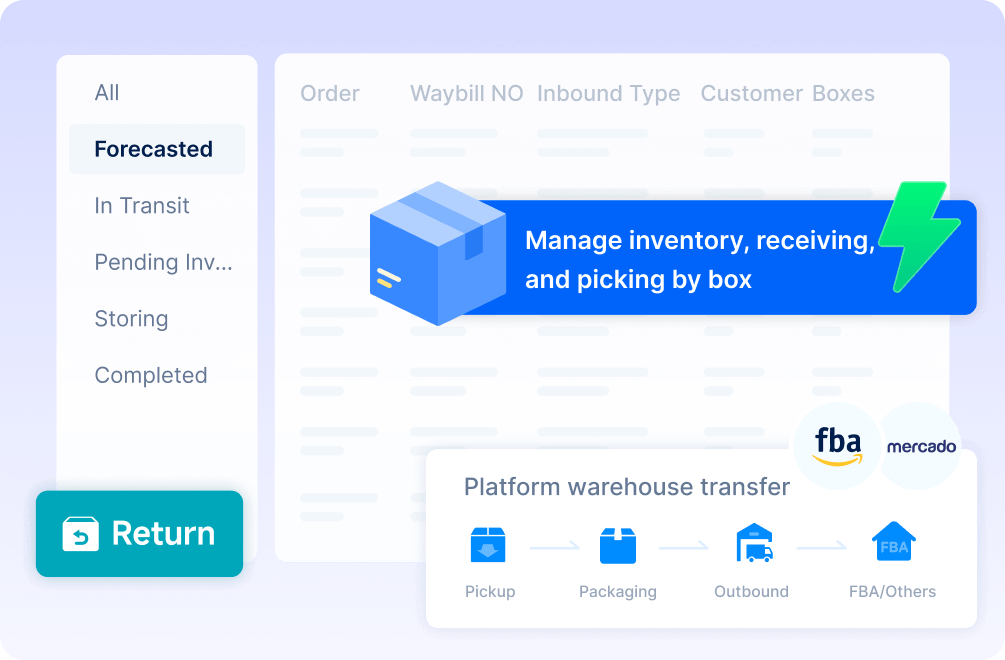View the Completed orders tab
This screenshot has width=1005, height=660.
click(x=151, y=375)
